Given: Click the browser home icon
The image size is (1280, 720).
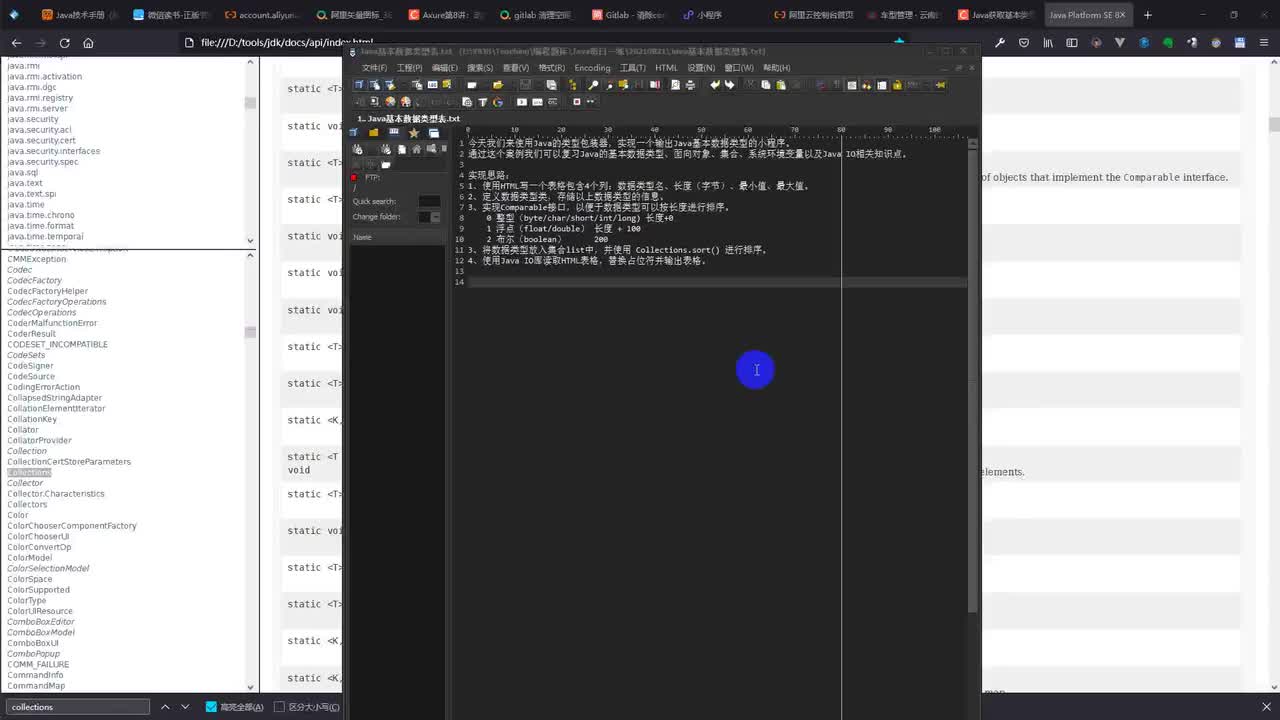Looking at the screenshot, I should tap(88, 43).
